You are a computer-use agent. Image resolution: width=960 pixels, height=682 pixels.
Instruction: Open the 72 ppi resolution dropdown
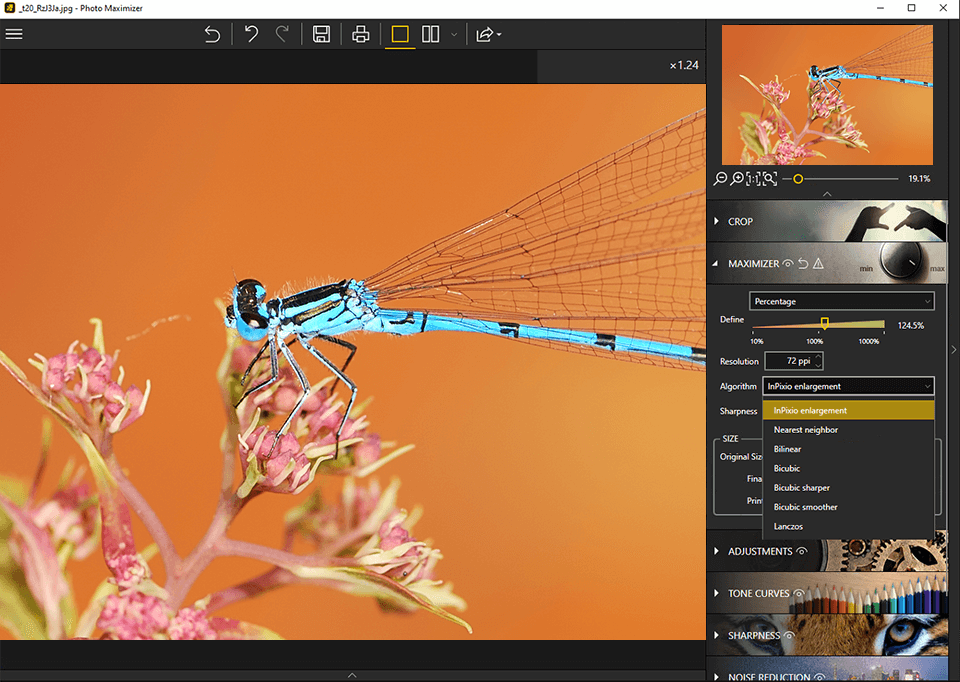793,360
